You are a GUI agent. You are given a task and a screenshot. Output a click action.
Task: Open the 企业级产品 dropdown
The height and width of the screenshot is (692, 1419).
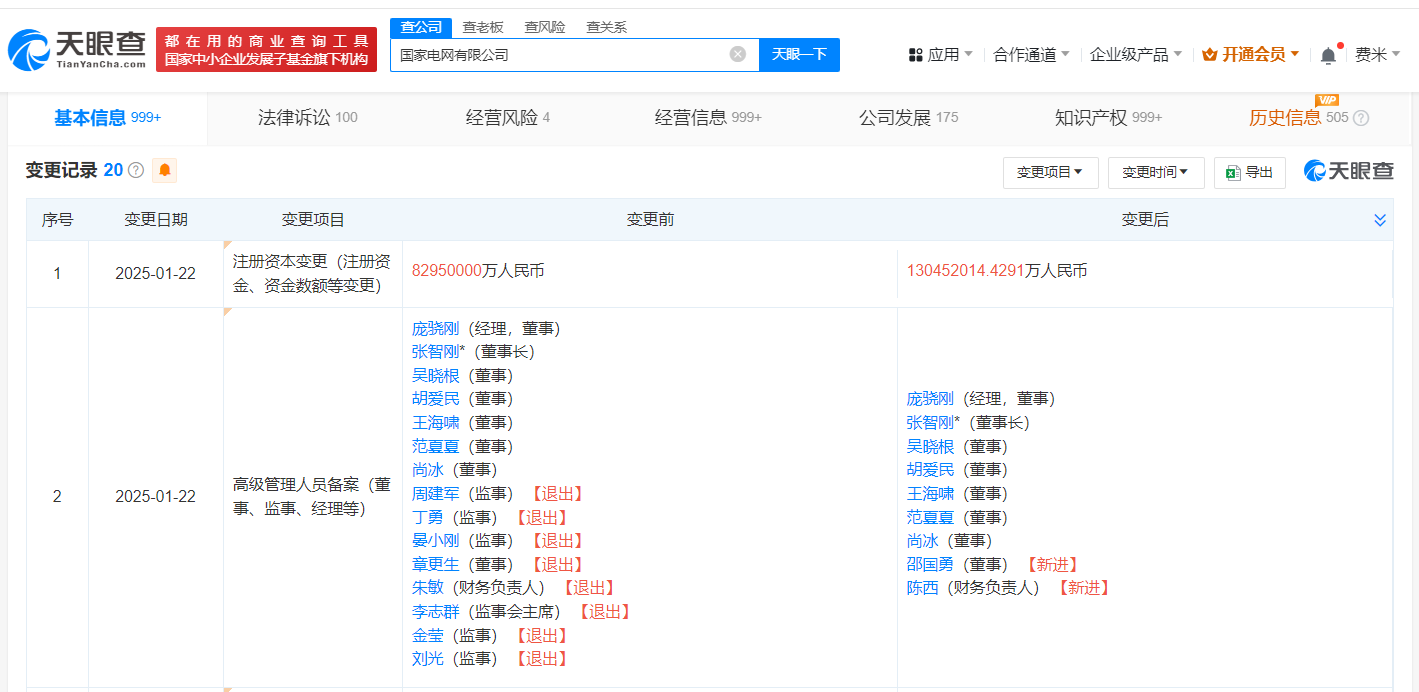pos(1136,55)
